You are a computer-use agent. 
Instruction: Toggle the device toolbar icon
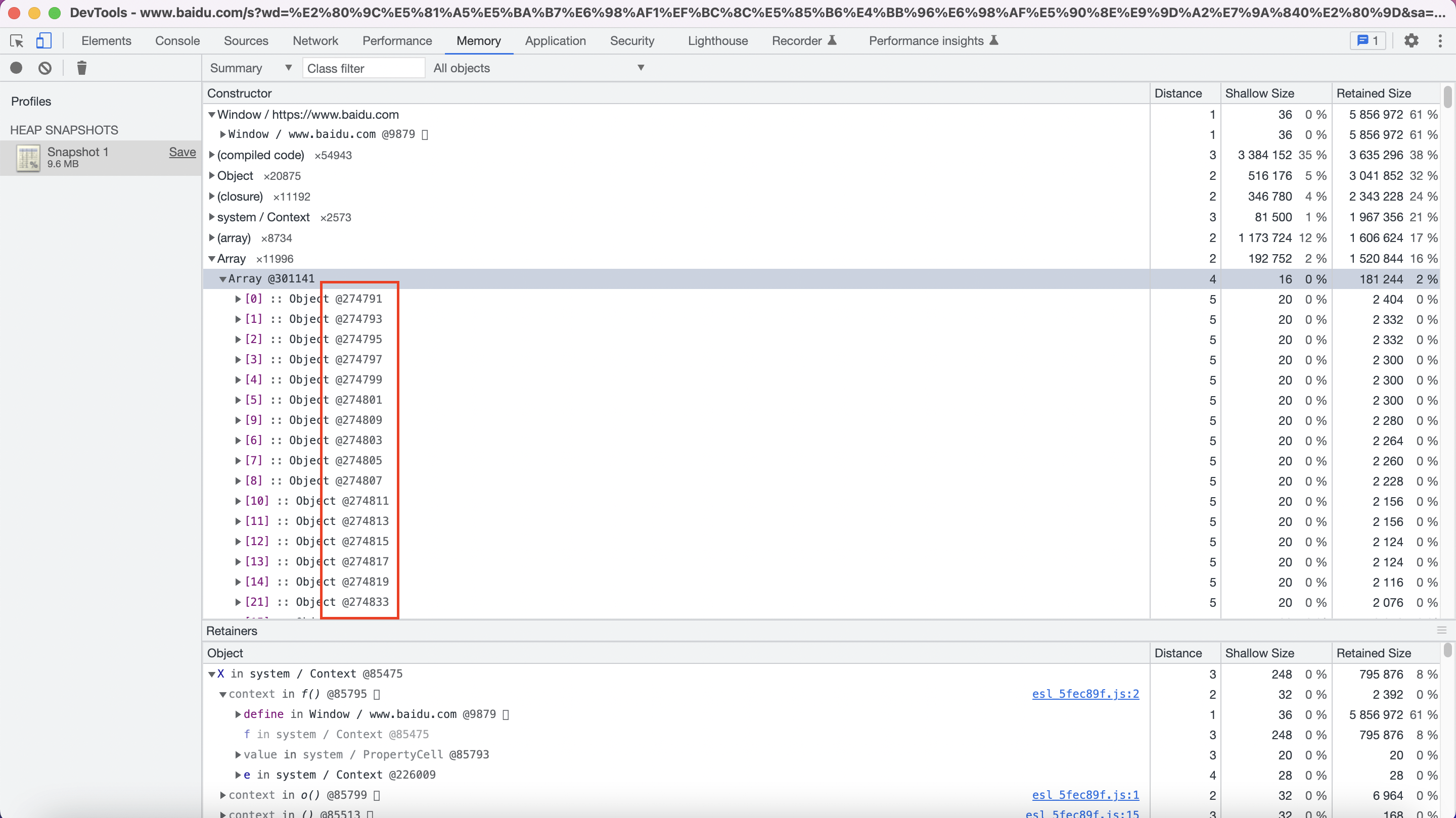43,41
